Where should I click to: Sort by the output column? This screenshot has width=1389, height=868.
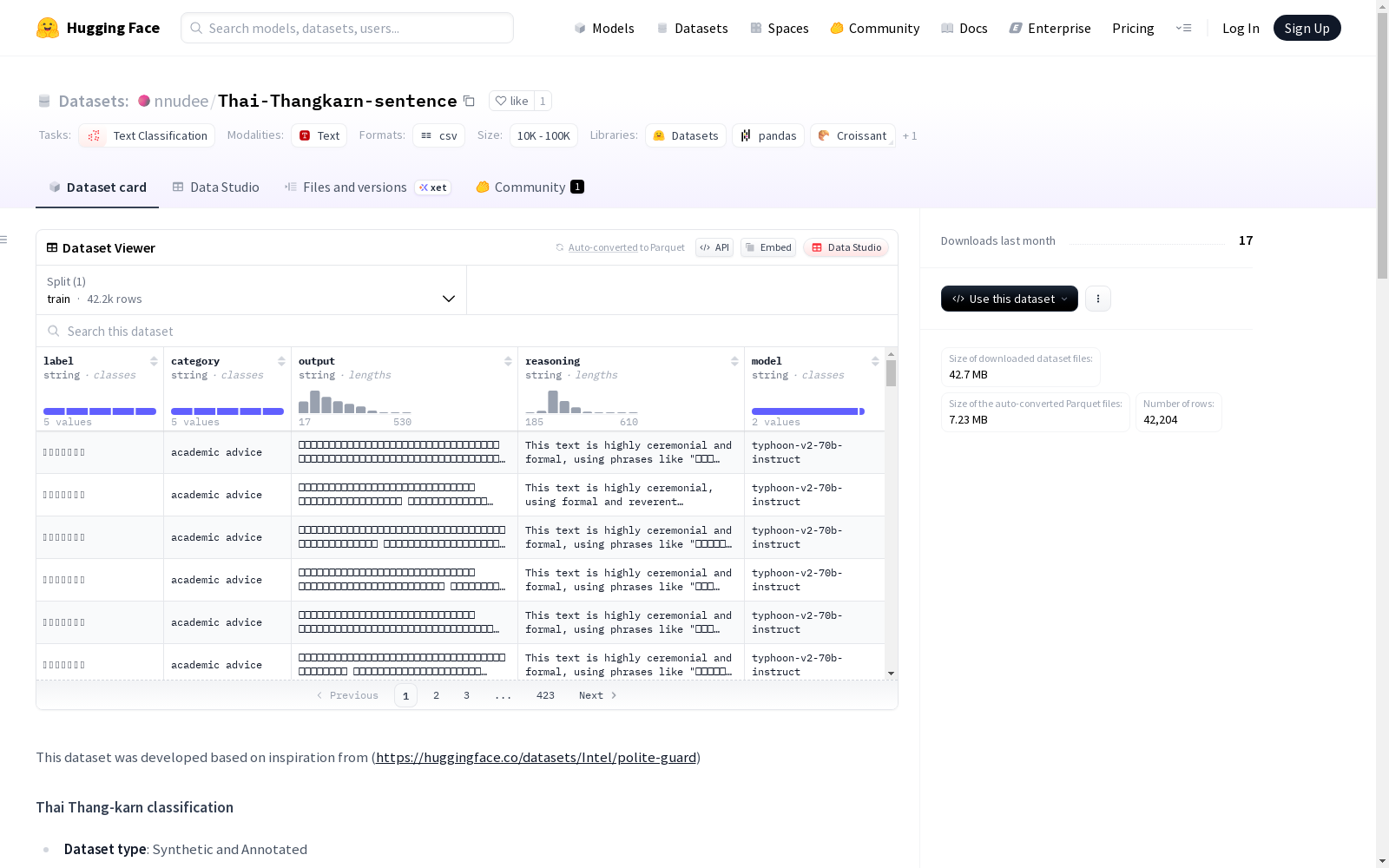(x=508, y=361)
